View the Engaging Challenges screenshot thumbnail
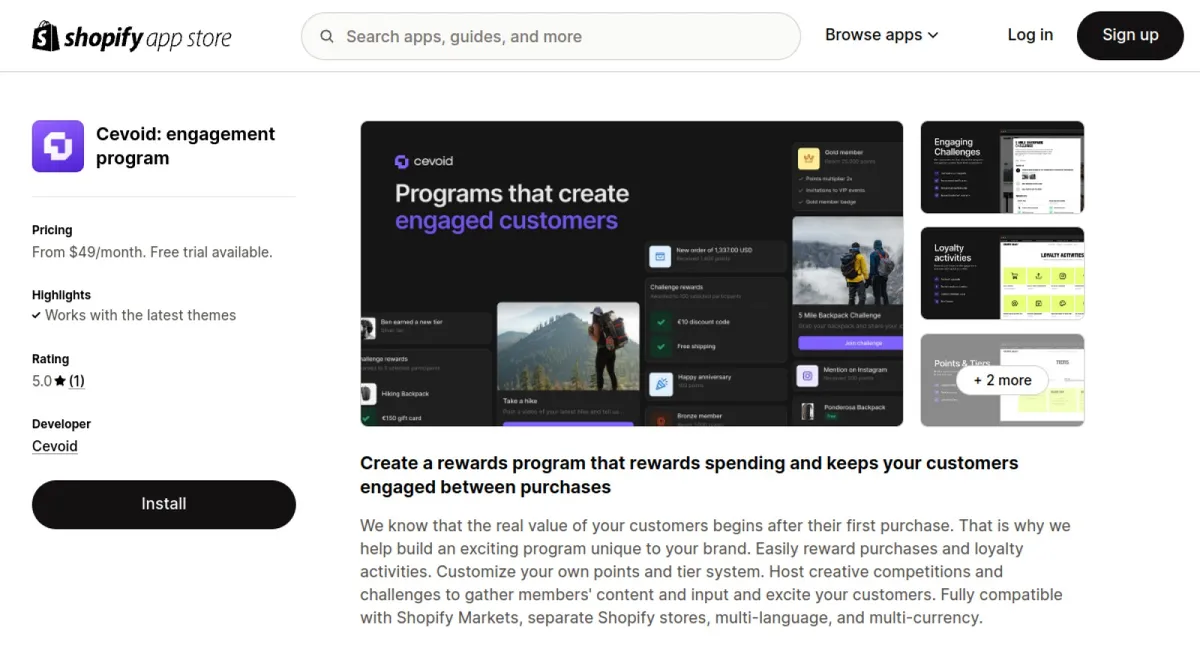This screenshot has width=1200, height=650. 1002,167
